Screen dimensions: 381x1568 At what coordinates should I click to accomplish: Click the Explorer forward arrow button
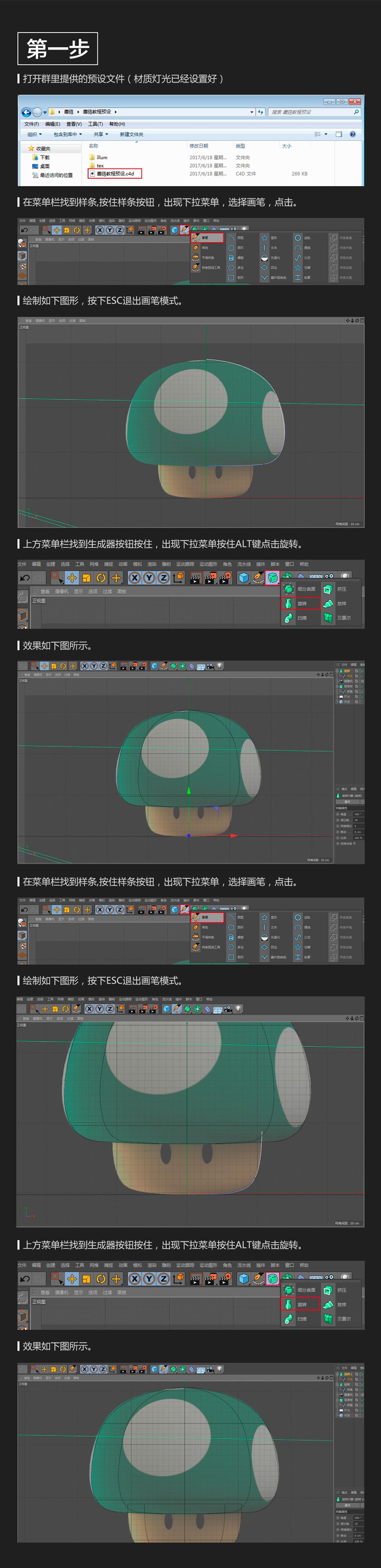38,112
